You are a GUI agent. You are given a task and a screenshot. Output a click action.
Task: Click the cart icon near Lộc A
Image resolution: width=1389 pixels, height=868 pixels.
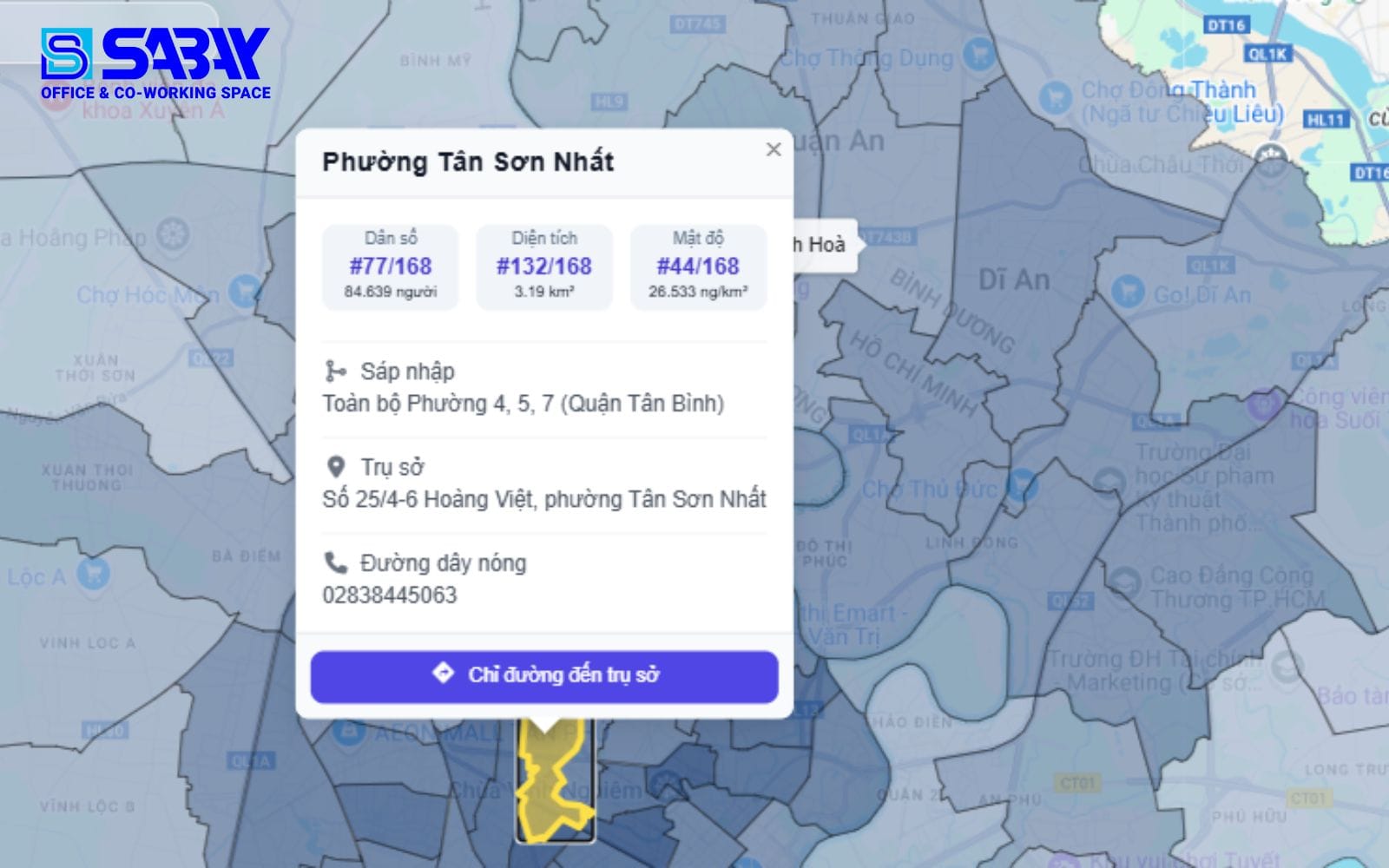click(x=93, y=572)
